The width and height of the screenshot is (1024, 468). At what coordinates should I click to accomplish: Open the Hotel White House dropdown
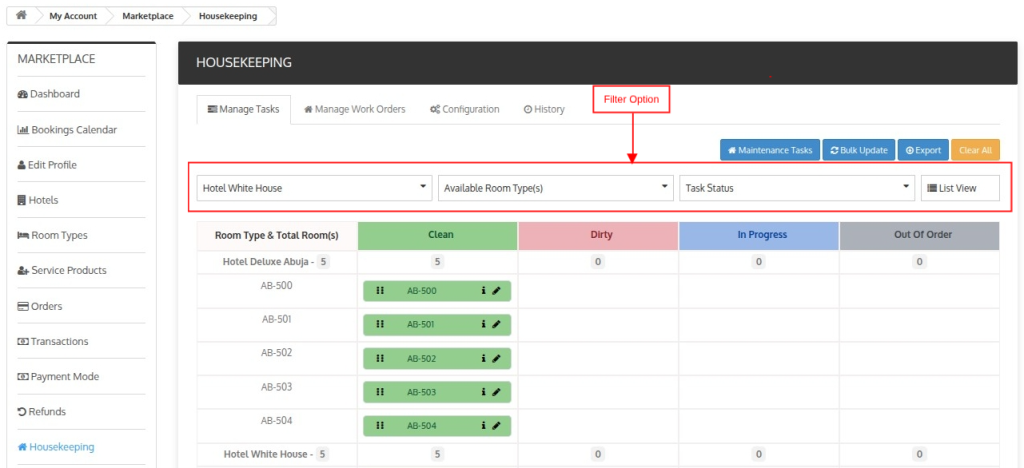(314, 188)
